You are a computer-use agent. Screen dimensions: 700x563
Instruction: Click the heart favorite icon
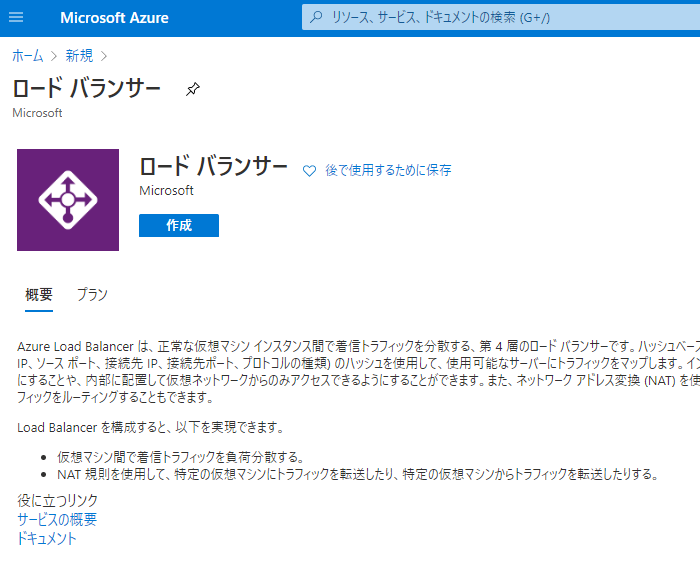point(309,171)
